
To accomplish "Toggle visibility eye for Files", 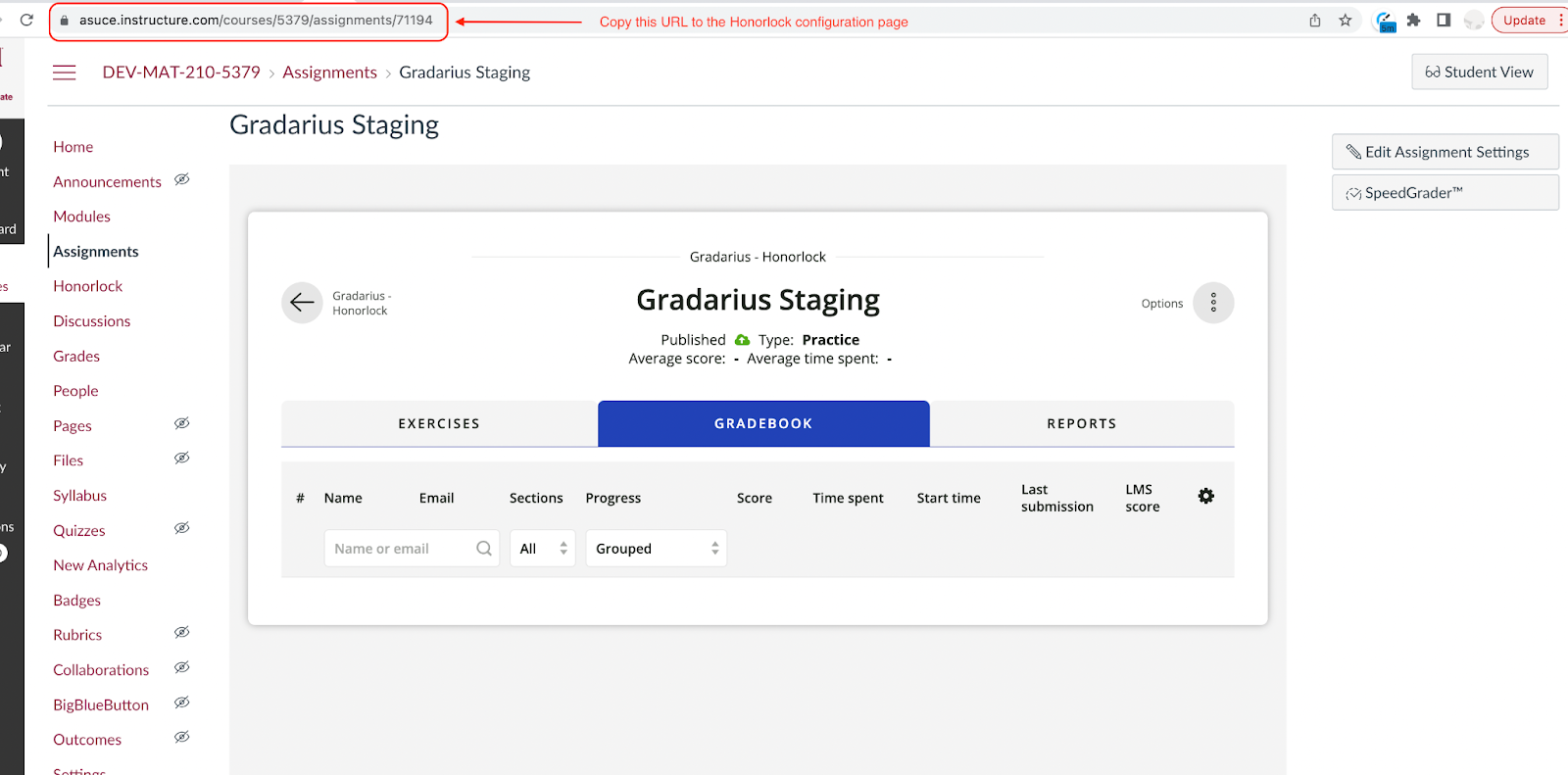I will 182,458.
